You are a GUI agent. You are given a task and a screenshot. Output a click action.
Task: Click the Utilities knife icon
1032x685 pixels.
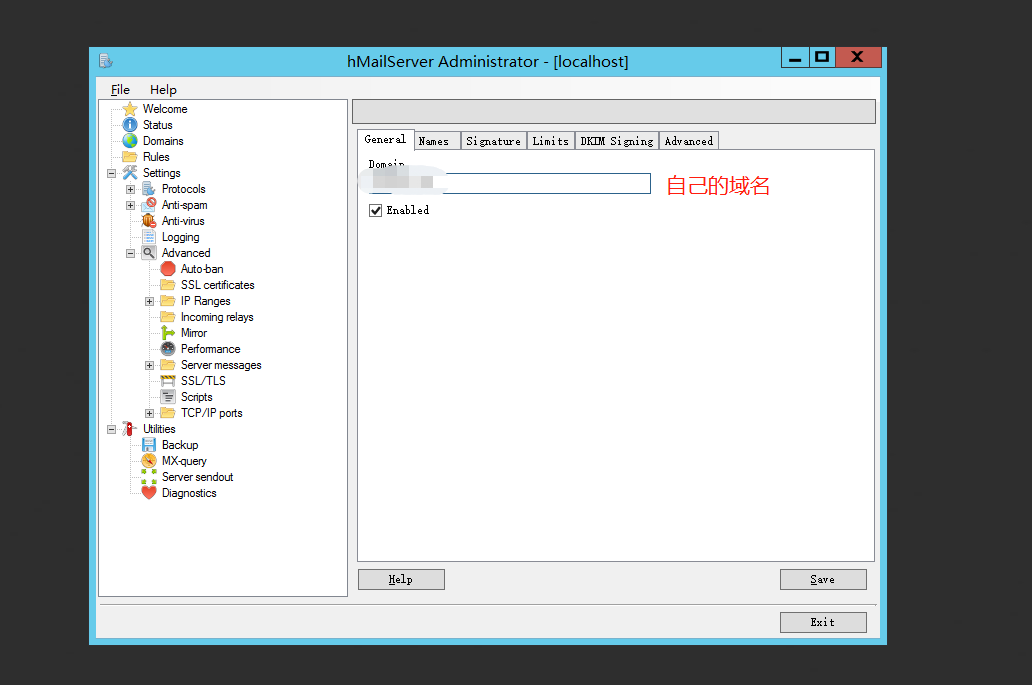pos(129,428)
